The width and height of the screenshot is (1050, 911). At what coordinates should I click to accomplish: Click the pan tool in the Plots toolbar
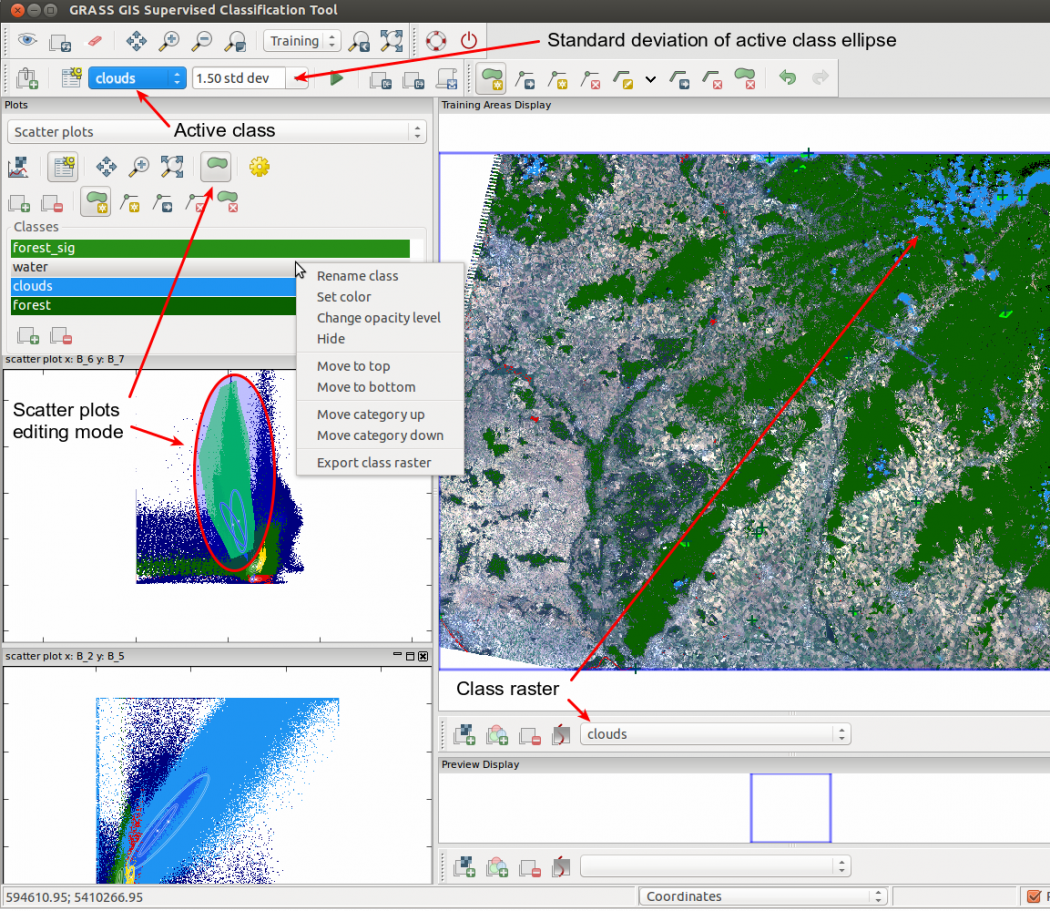[106, 167]
